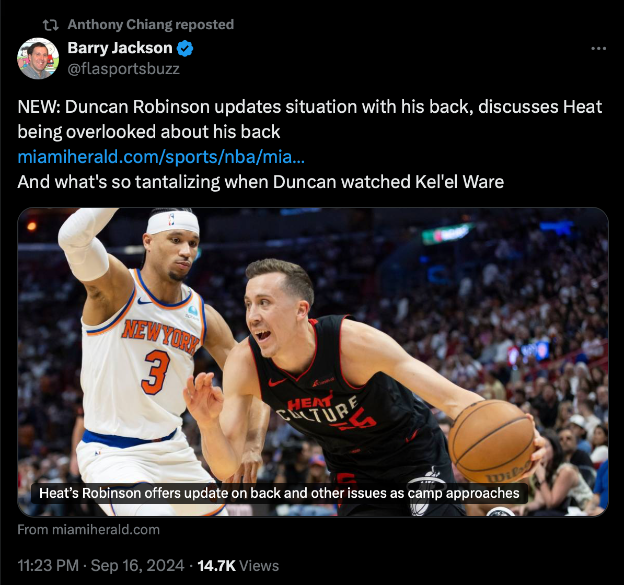Click the @flasportsbuzz handle

tap(123, 69)
